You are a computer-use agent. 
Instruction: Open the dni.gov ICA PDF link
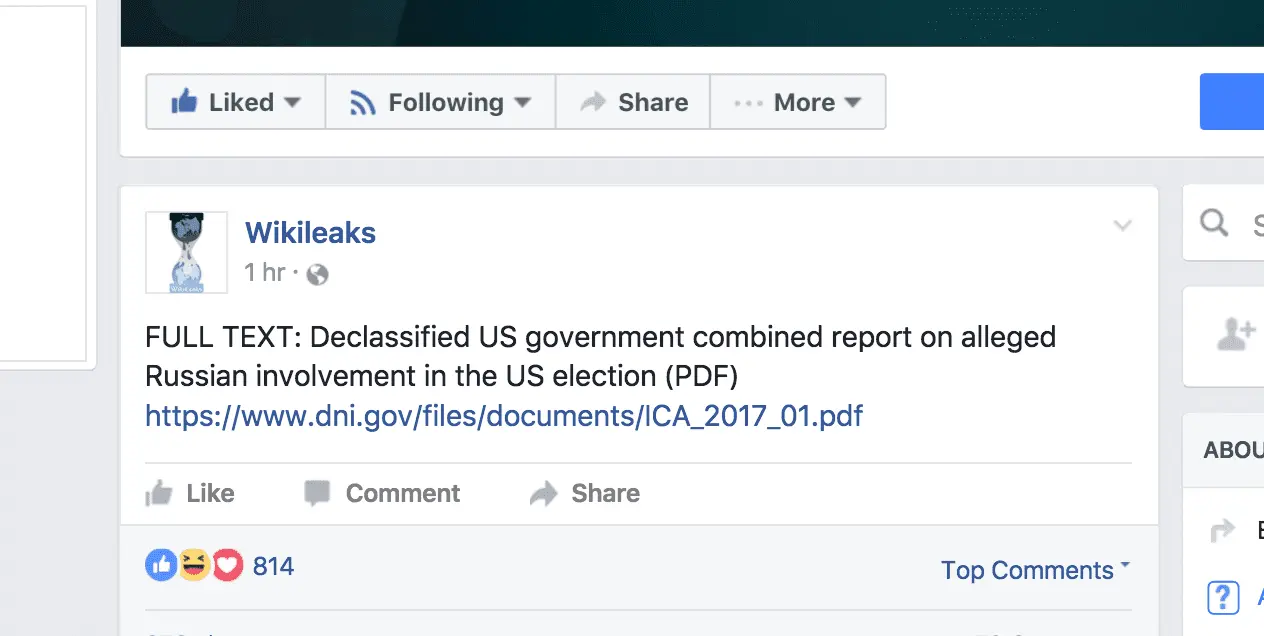tap(504, 415)
